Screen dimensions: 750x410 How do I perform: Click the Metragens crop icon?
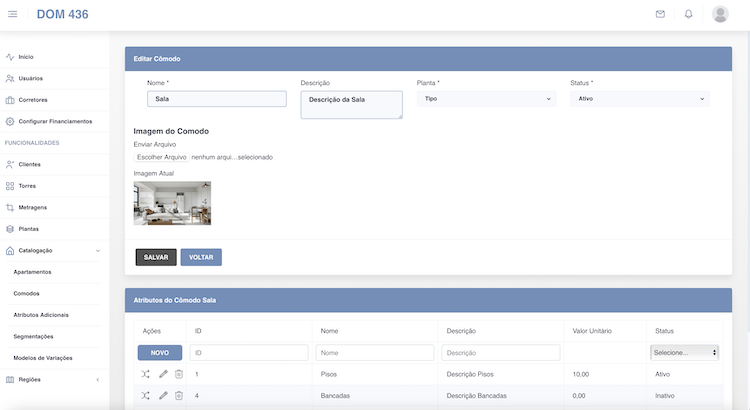[x=10, y=208]
